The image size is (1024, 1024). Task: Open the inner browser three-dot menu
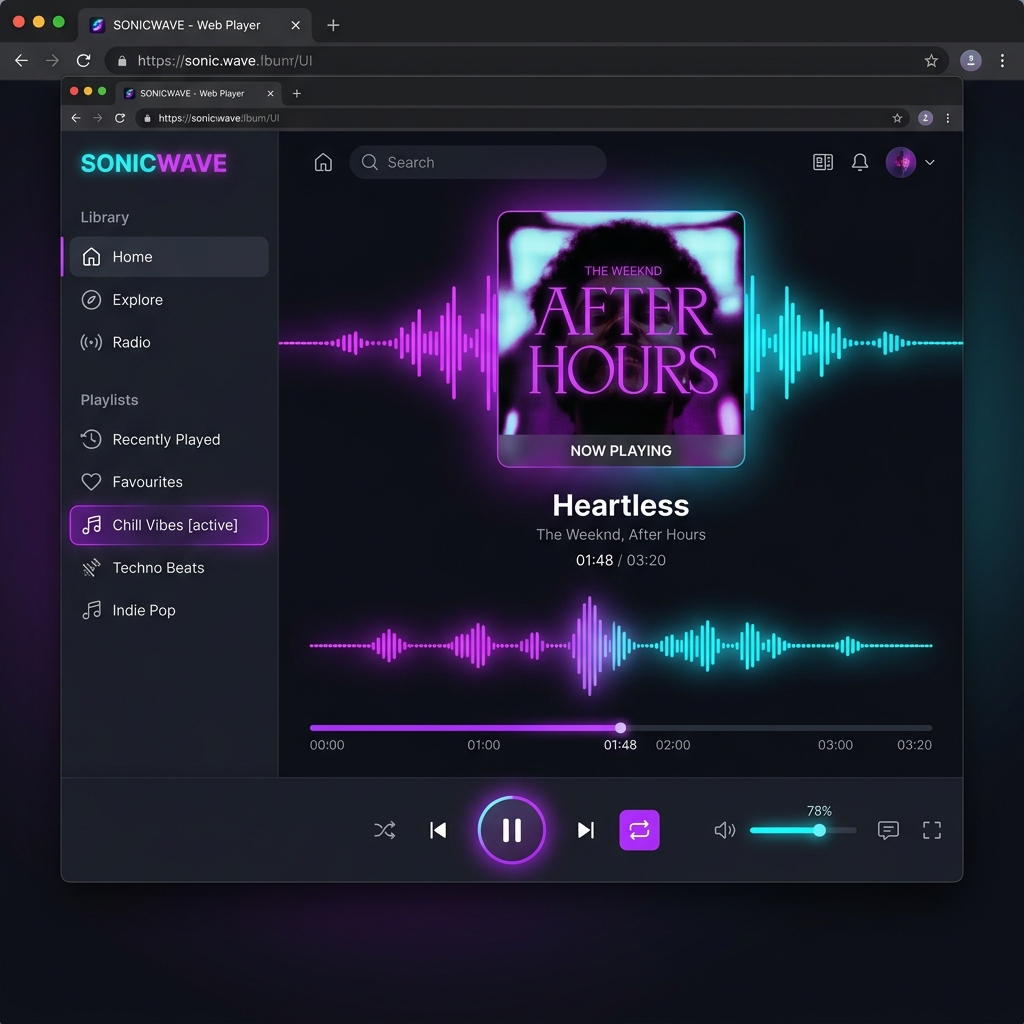pyautogui.click(x=948, y=118)
